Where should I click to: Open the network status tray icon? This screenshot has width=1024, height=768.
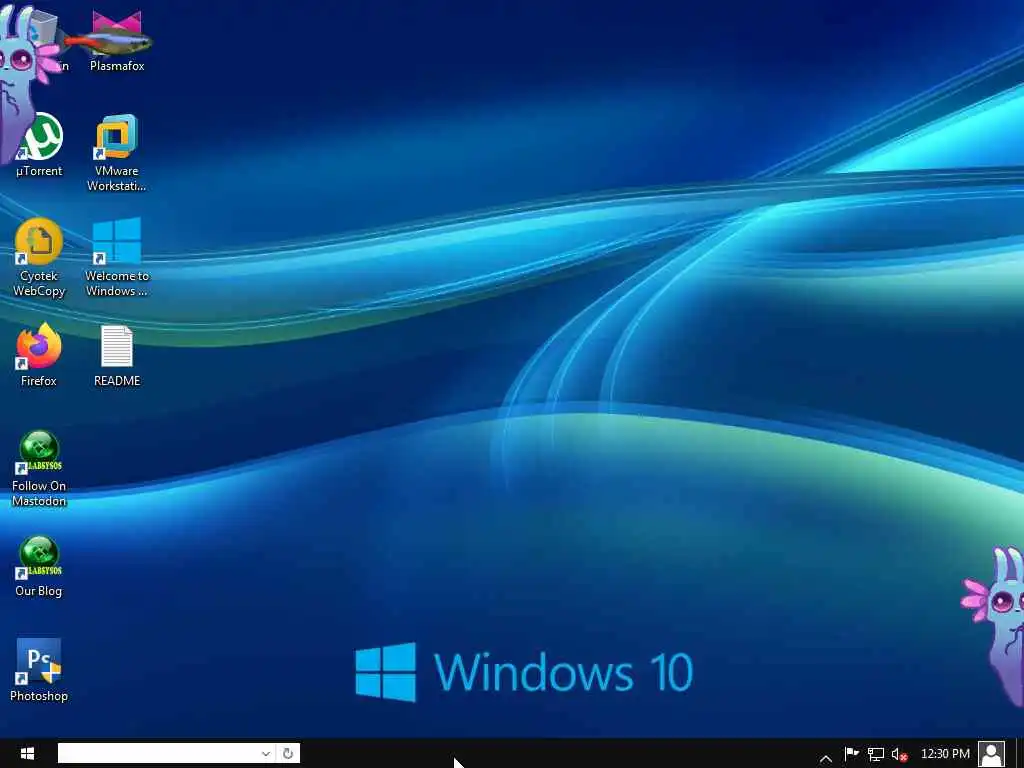click(876, 754)
